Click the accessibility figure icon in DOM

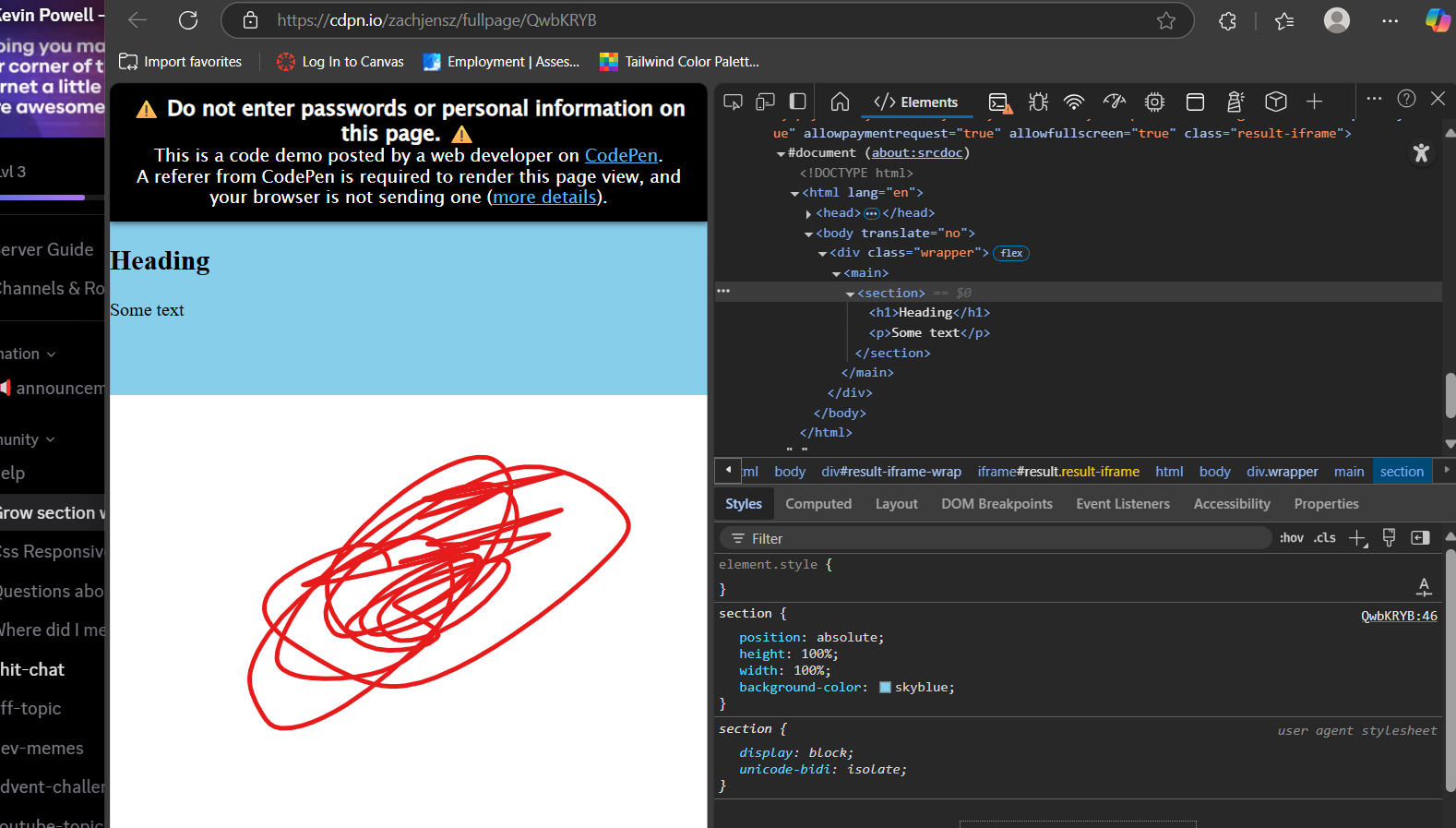(1421, 153)
